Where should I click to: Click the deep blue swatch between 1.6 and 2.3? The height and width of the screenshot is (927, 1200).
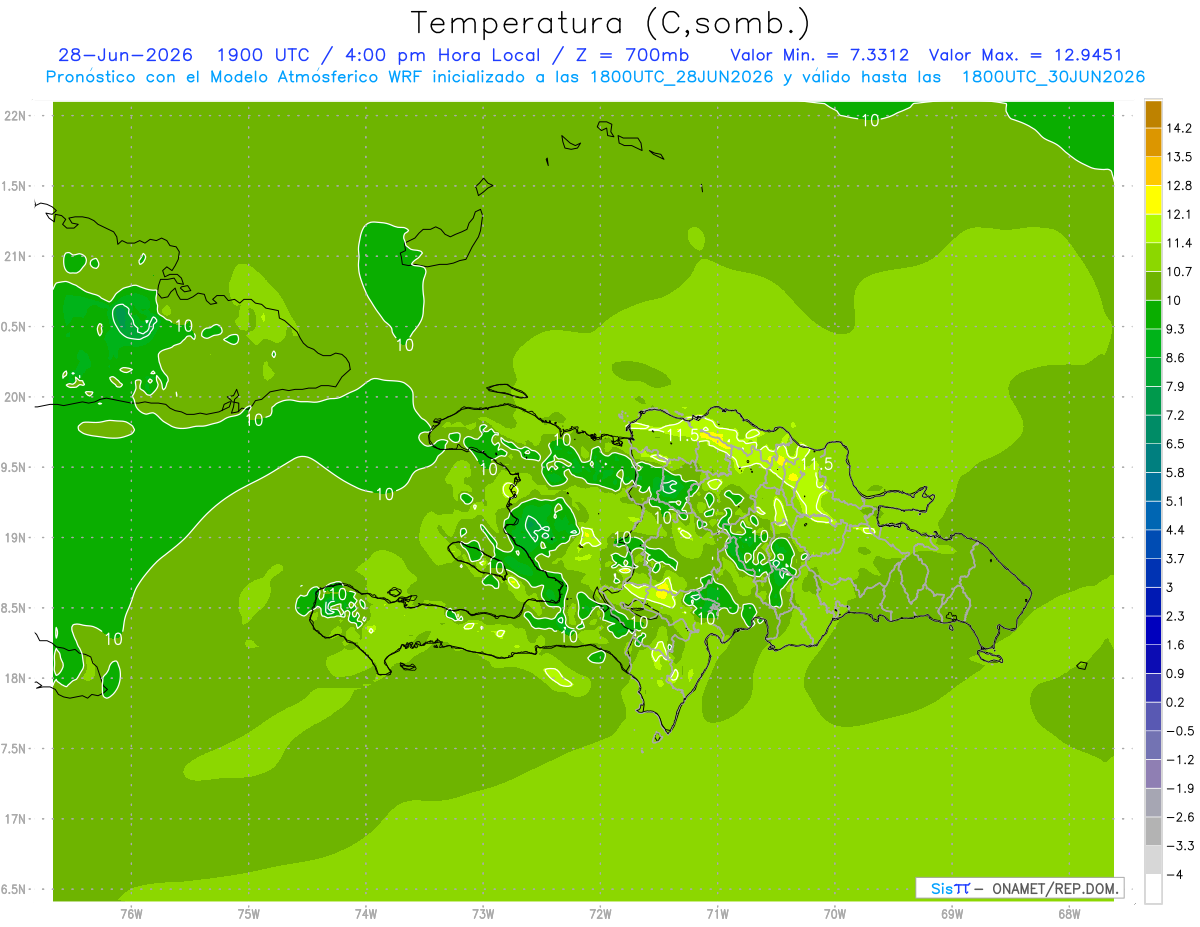click(x=1153, y=630)
